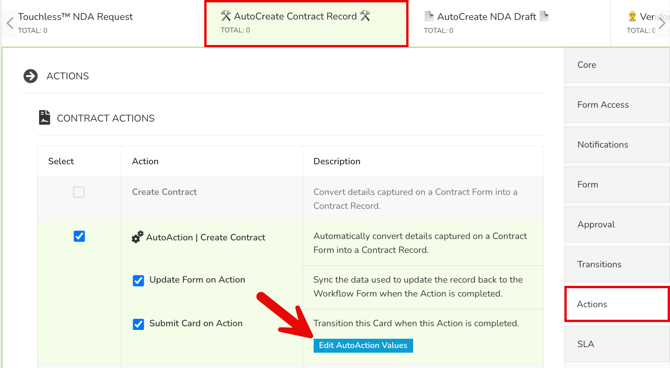Screen dimensions: 670x368
Task: Click the page icon right of AutoCreate NDA Draft
Action: 544,16
